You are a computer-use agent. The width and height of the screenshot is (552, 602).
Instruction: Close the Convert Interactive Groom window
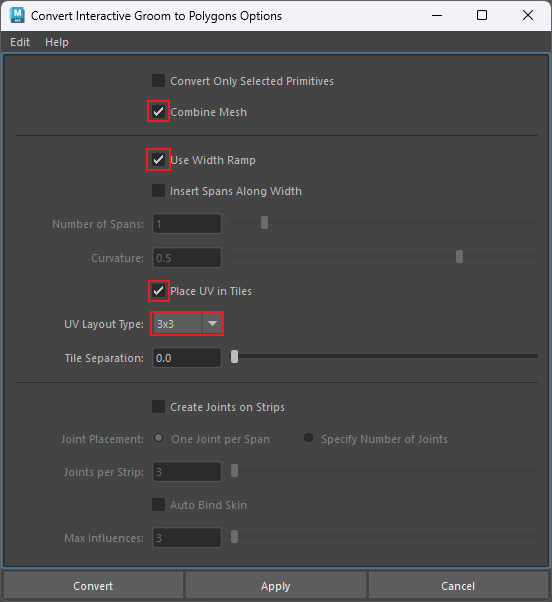528,15
